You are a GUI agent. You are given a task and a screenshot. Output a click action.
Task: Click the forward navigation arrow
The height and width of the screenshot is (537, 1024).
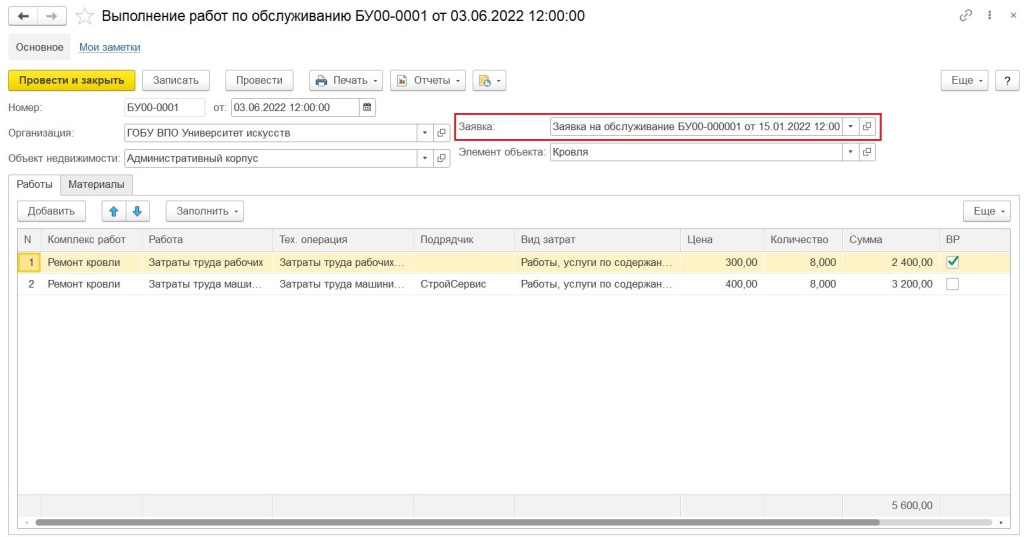[x=52, y=16]
